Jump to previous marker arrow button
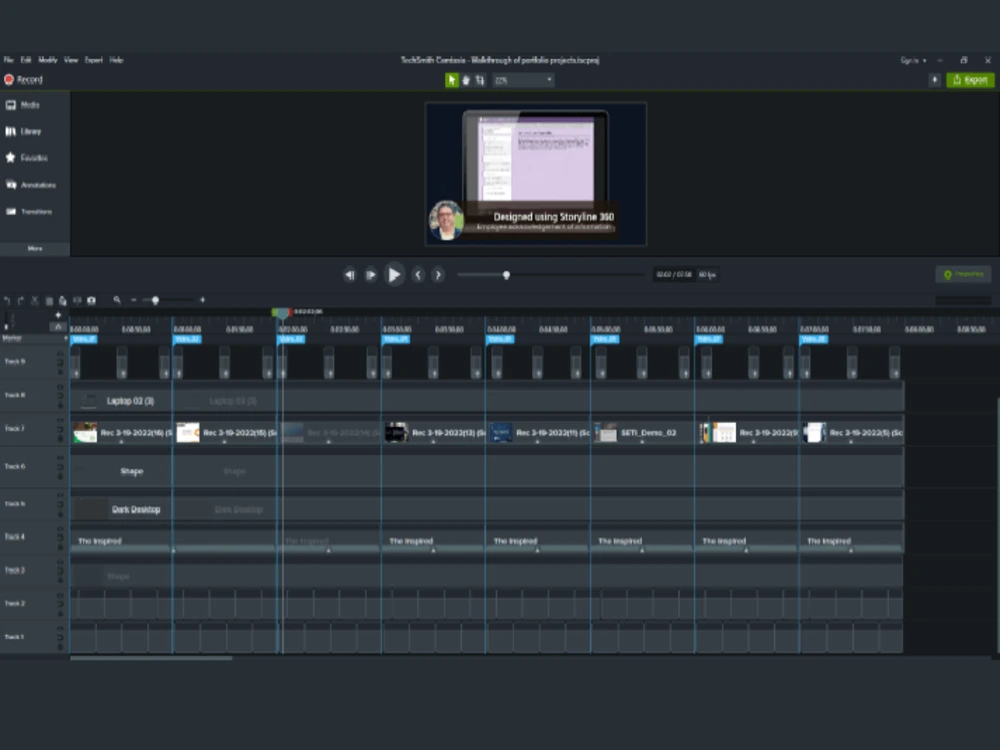The height and width of the screenshot is (750, 1000). click(418, 275)
